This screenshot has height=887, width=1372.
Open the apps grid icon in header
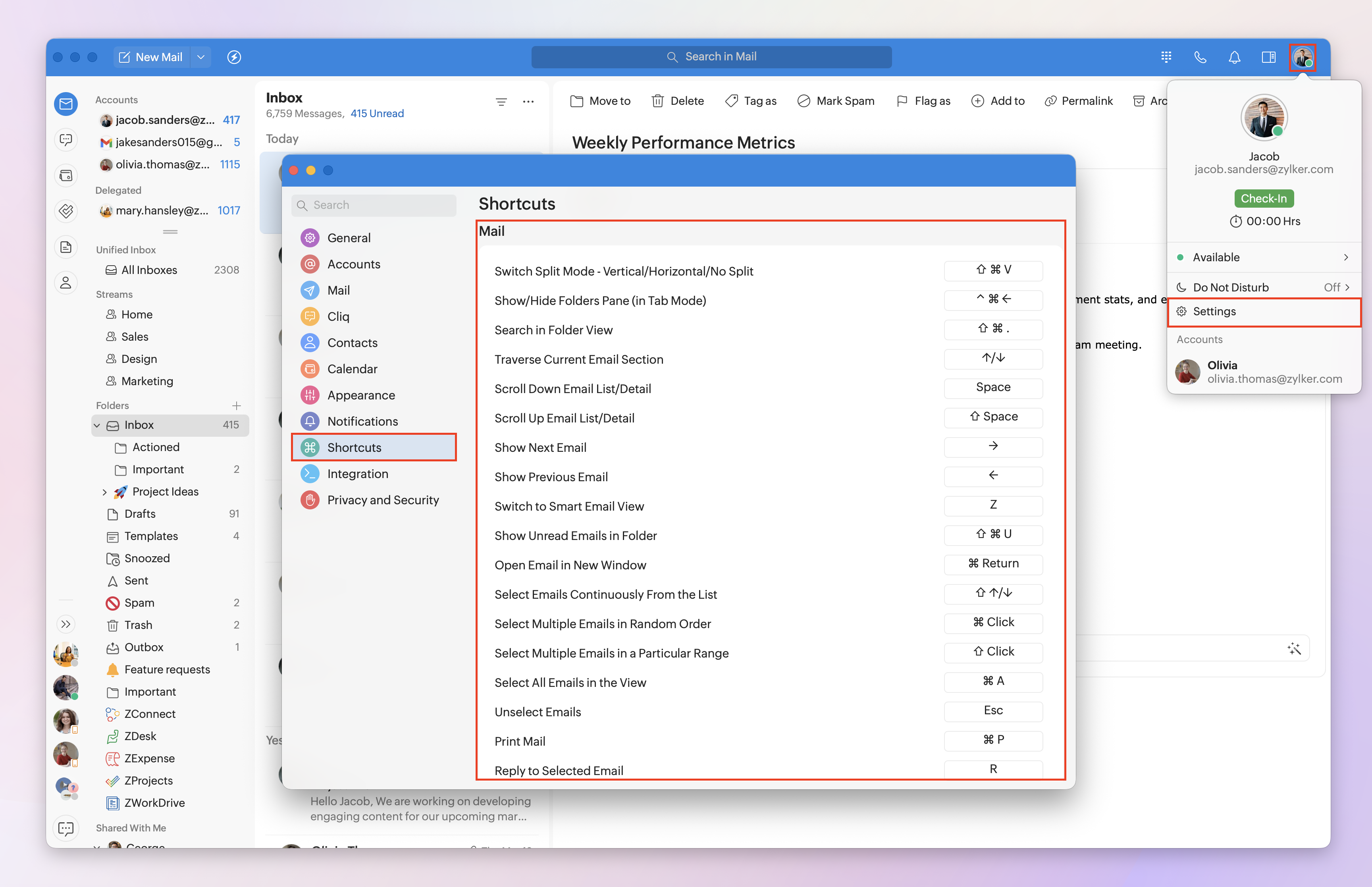pyautogui.click(x=1166, y=56)
